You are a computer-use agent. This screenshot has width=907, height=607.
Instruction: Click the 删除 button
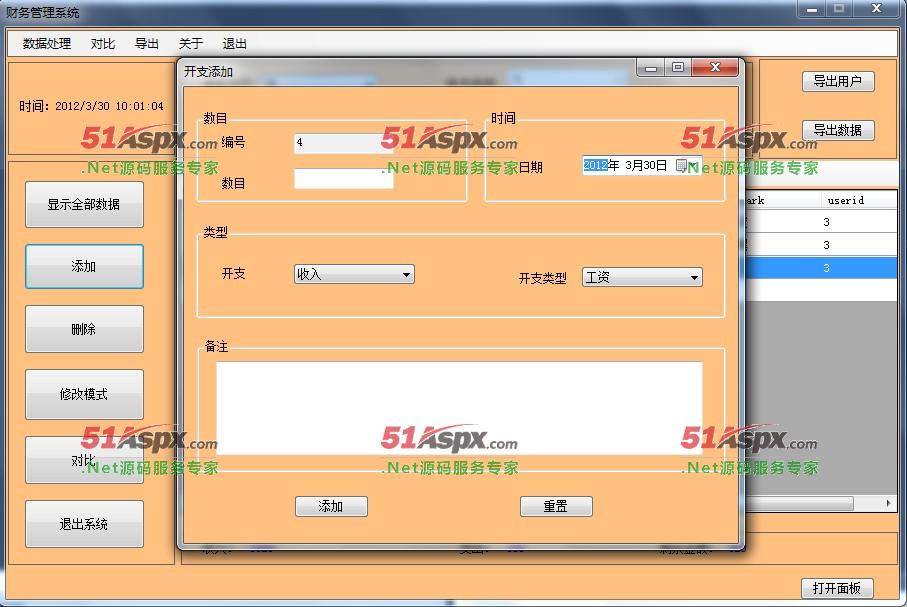point(84,329)
